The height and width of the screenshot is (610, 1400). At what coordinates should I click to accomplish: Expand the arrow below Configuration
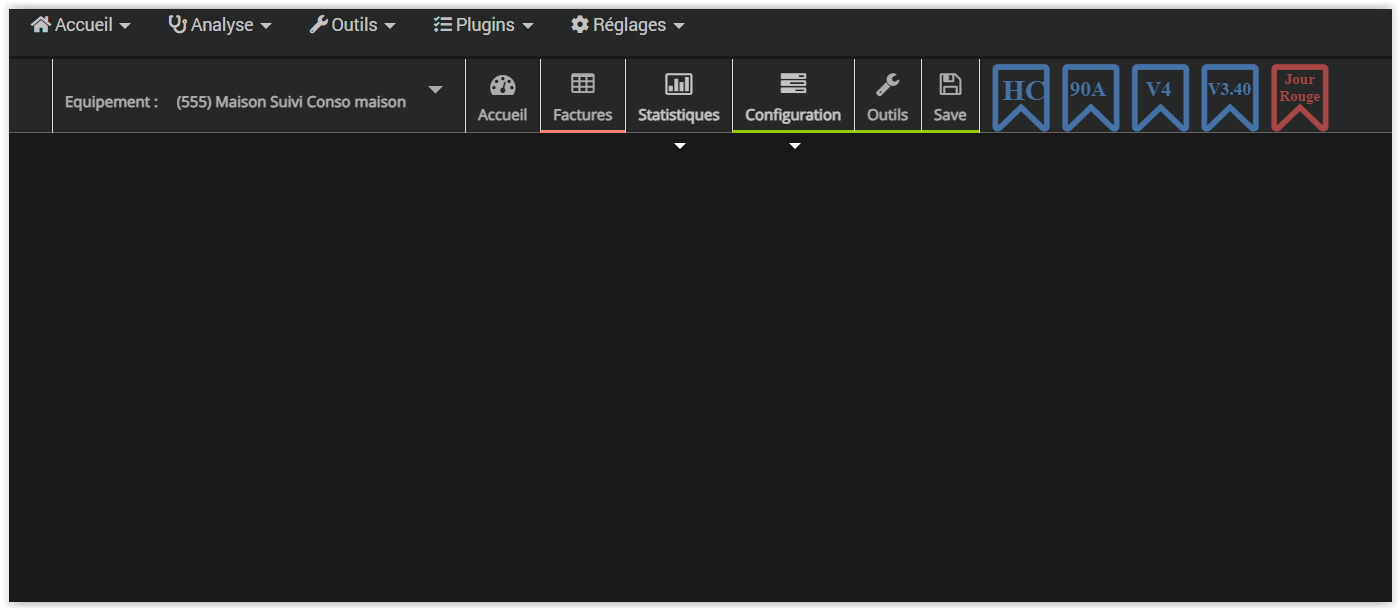pyautogui.click(x=795, y=147)
